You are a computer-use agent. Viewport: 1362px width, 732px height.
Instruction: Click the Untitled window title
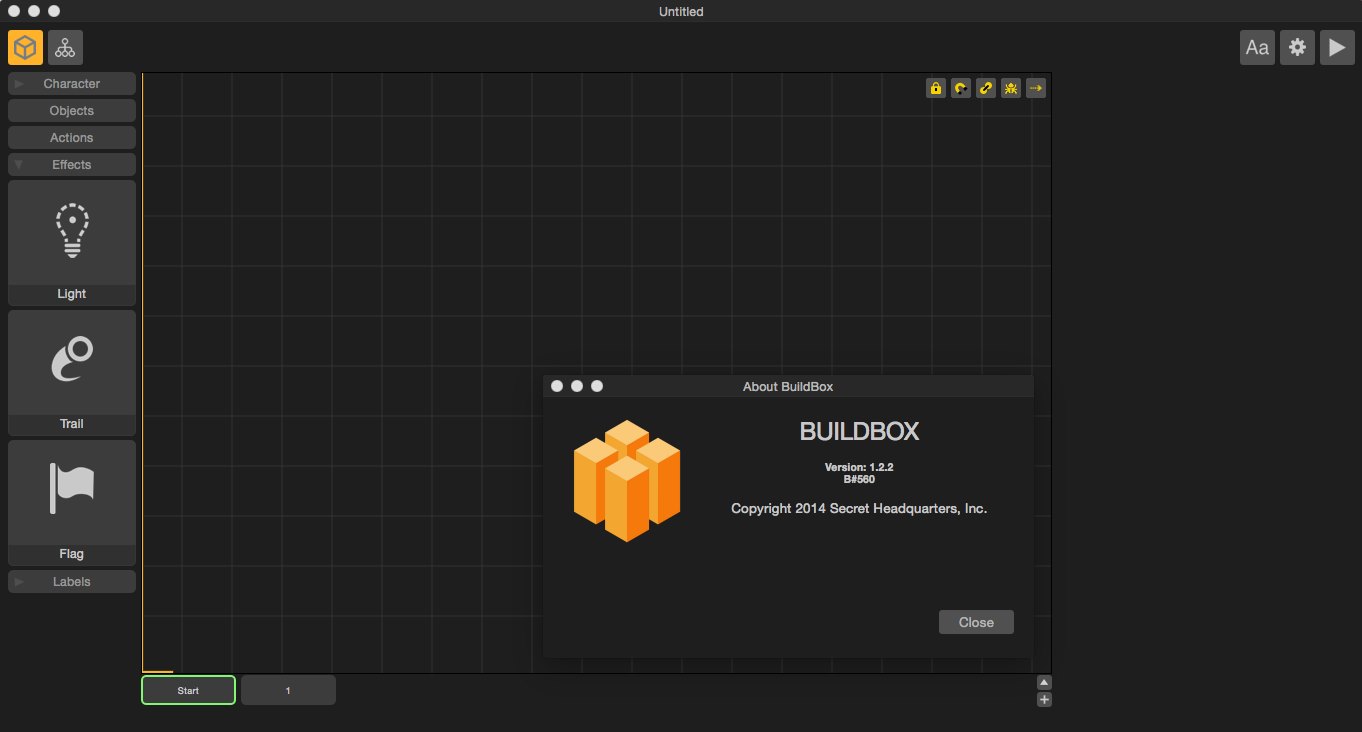[681, 11]
